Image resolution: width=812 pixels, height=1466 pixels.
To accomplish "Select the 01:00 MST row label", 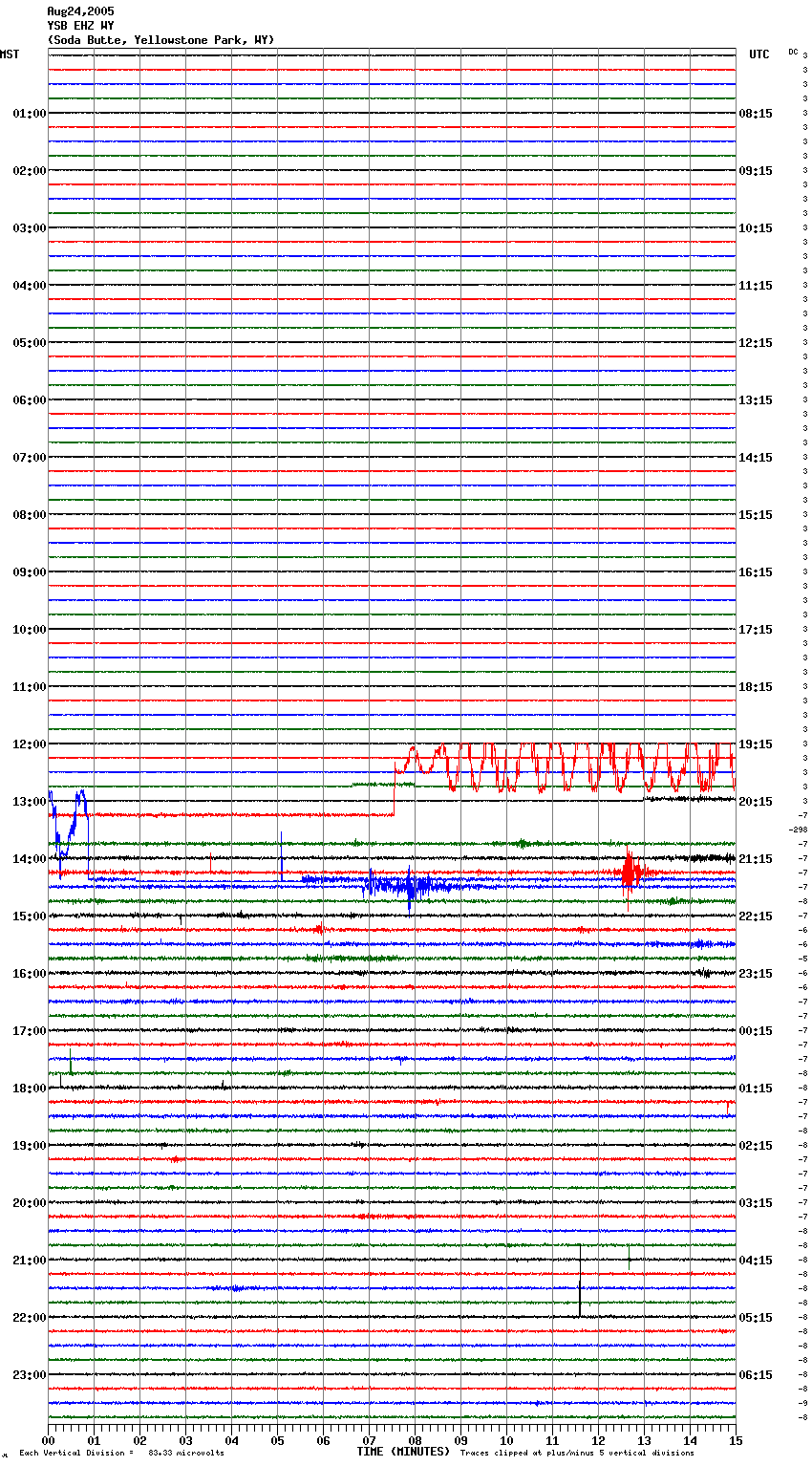I will (30, 114).
